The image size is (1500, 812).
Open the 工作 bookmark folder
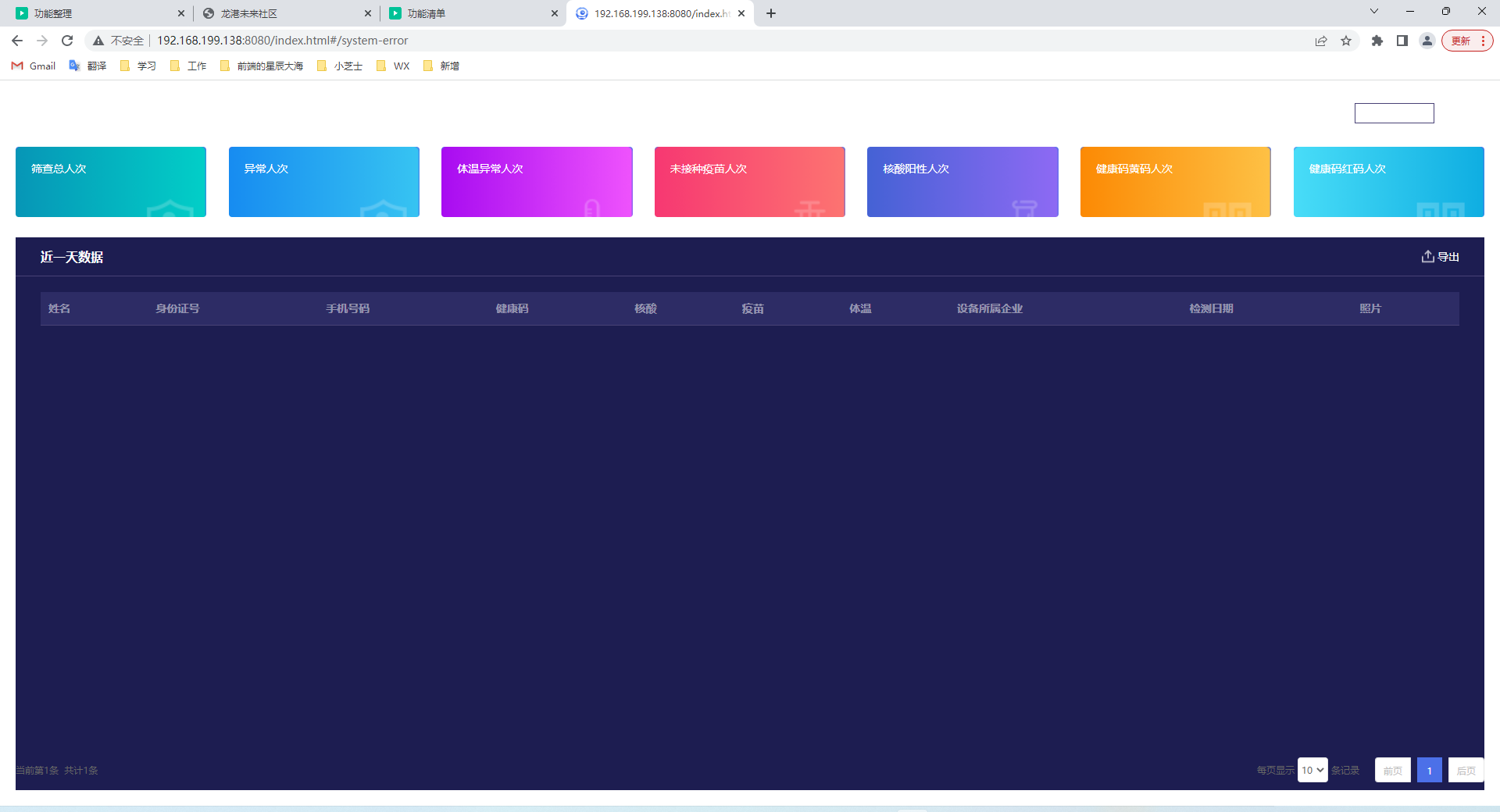pos(188,66)
